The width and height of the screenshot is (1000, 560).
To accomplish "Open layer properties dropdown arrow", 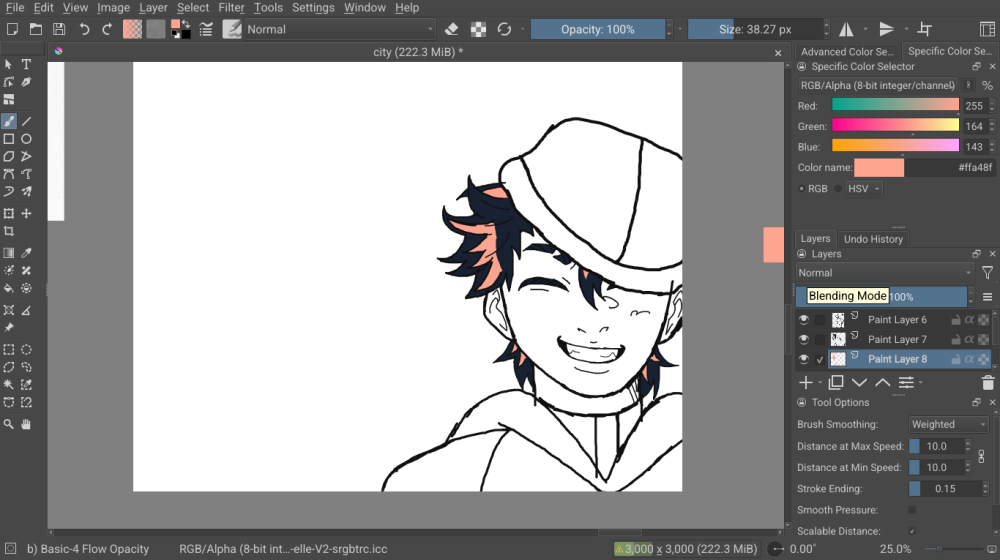I will point(921,383).
